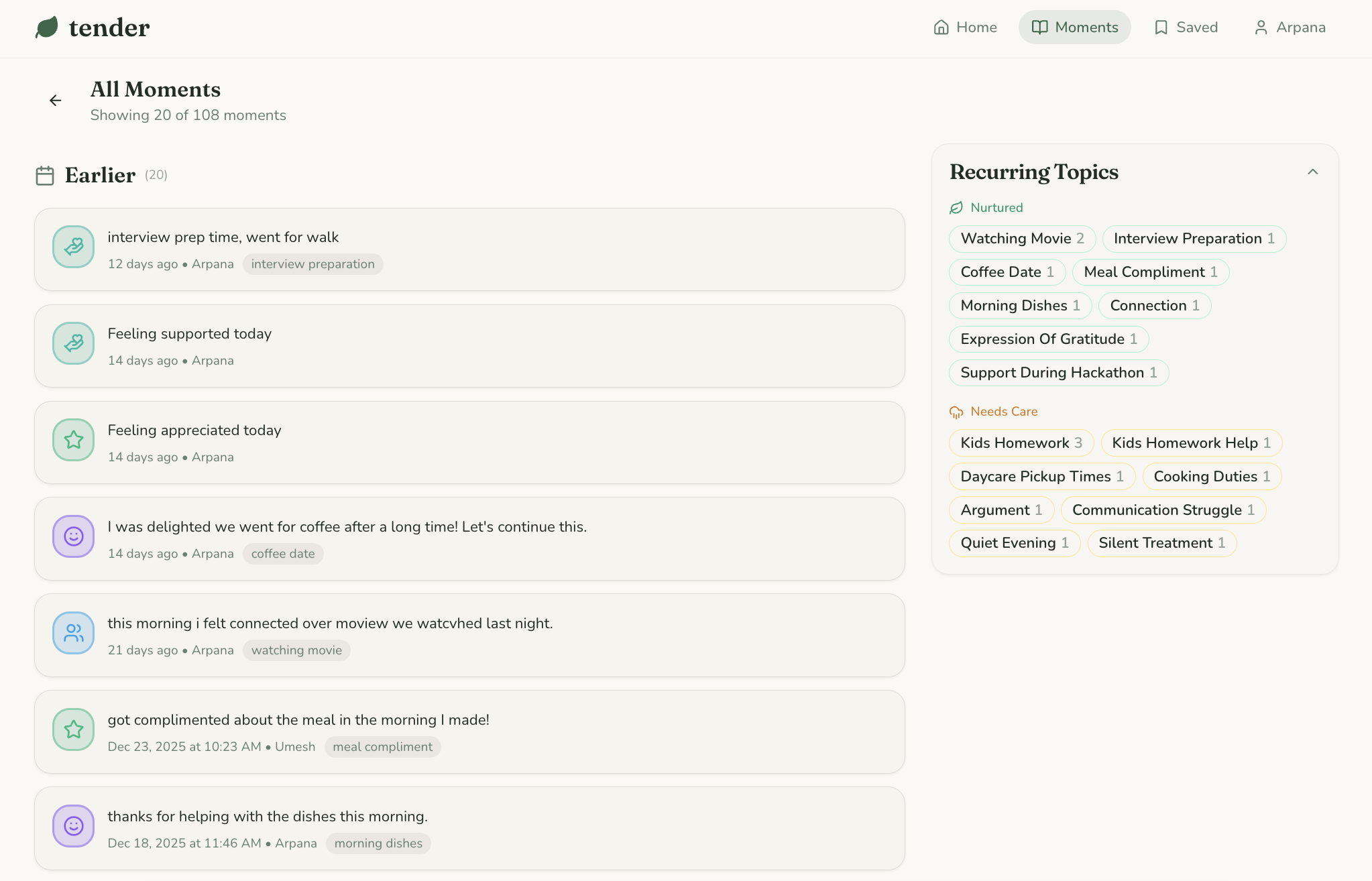Collapse the Recurring Topics panel
Screen dimensions: 1372x881
pos(1312,172)
